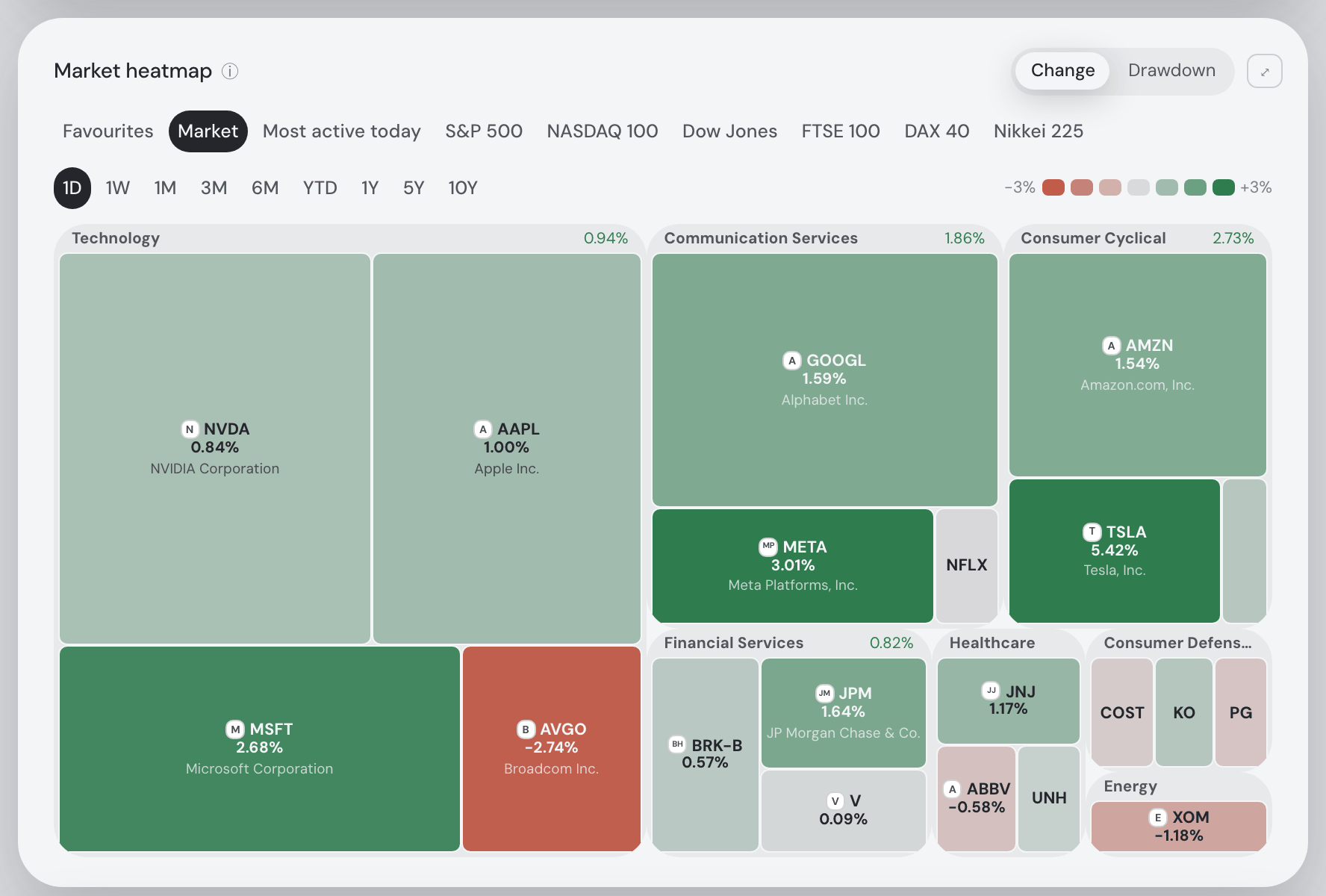The height and width of the screenshot is (896, 1326).
Task: Select the 6M time range
Action: (x=265, y=188)
